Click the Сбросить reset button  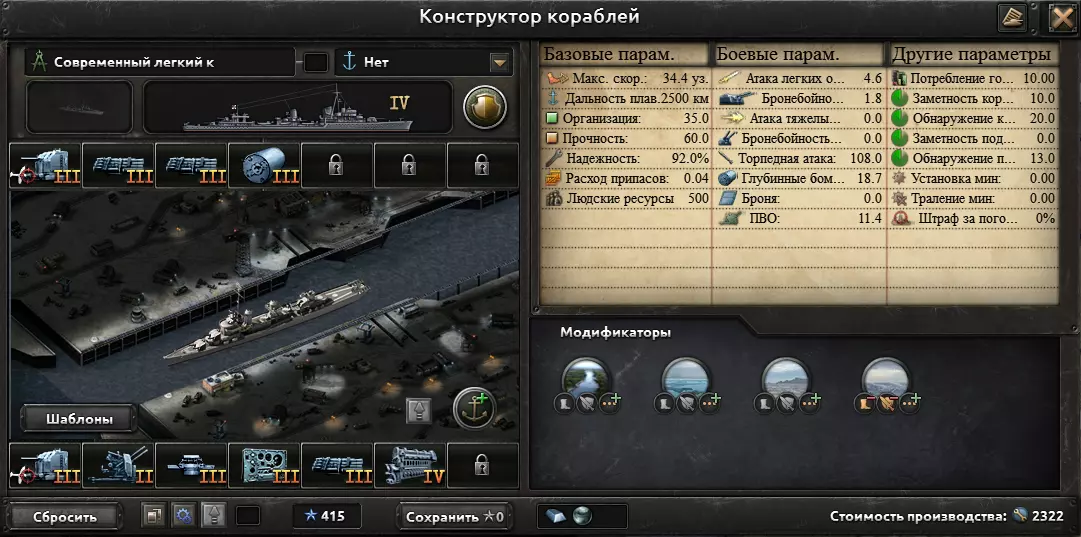coord(65,516)
